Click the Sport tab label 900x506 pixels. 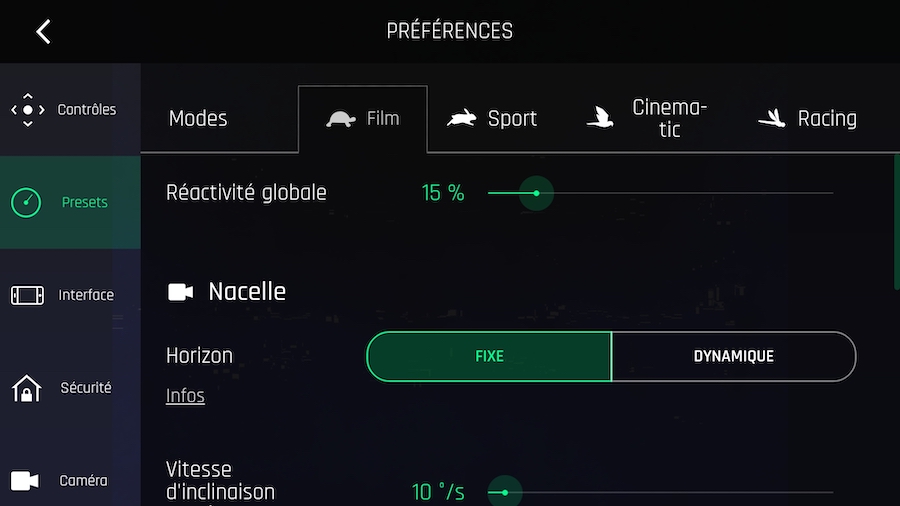coord(512,119)
